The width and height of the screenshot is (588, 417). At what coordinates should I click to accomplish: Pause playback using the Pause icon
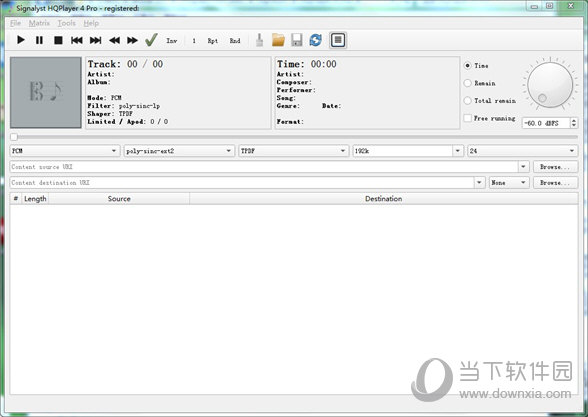coord(39,40)
